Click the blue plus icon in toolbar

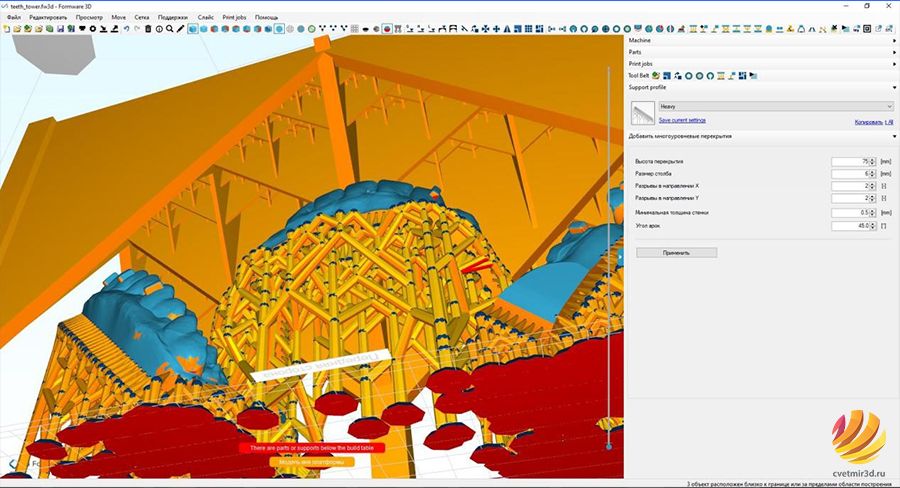click(x=496, y=29)
